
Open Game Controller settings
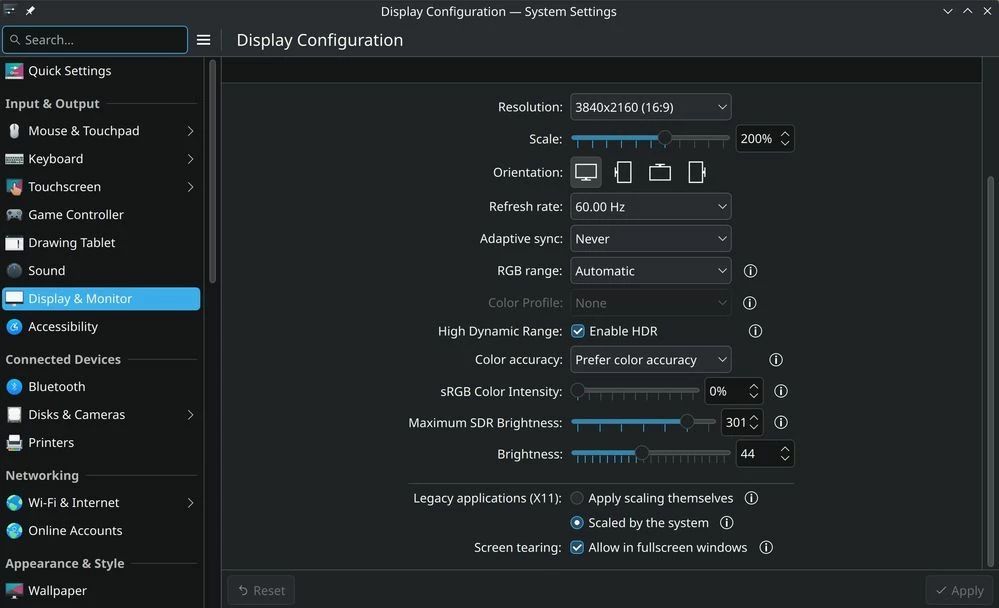(101, 215)
